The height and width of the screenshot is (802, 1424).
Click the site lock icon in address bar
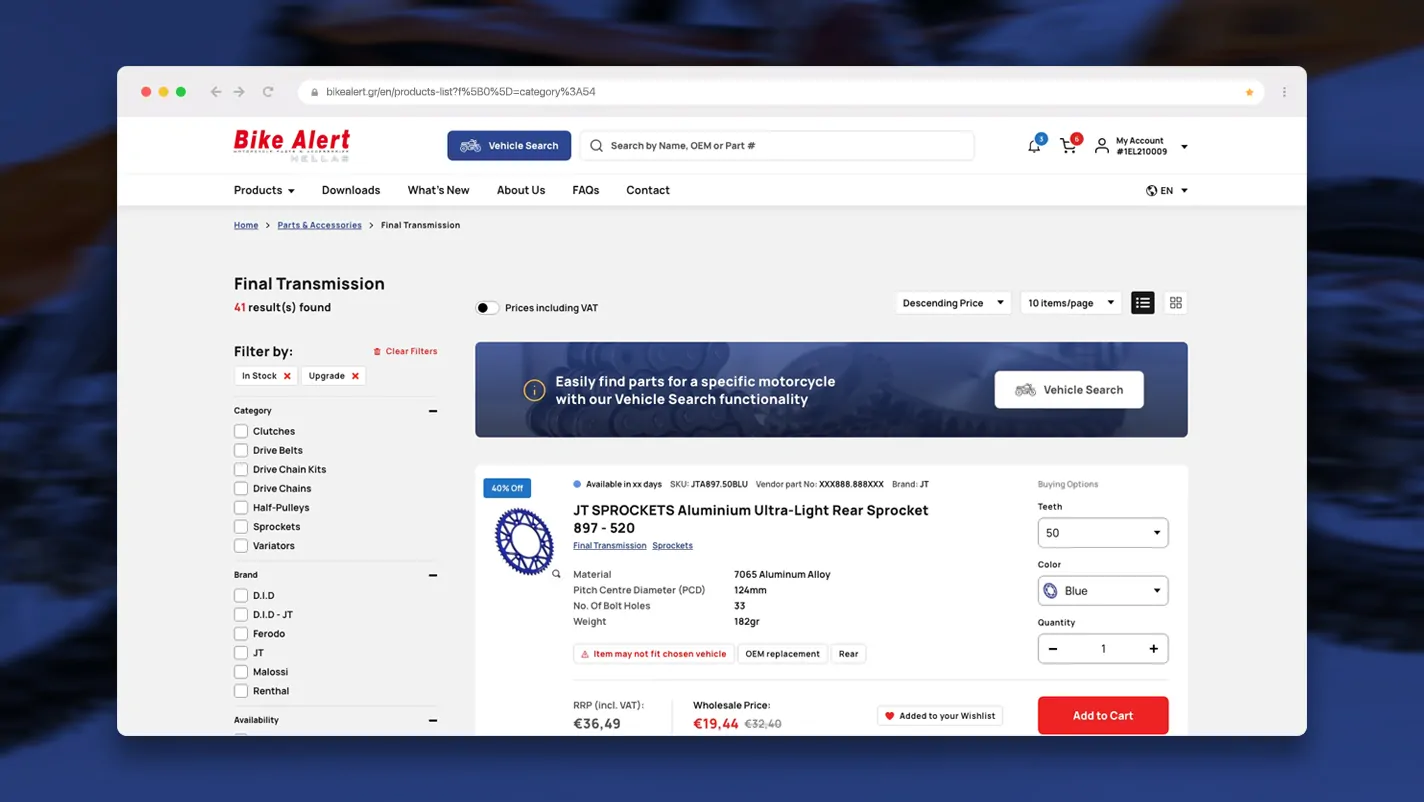(x=314, y=92)
